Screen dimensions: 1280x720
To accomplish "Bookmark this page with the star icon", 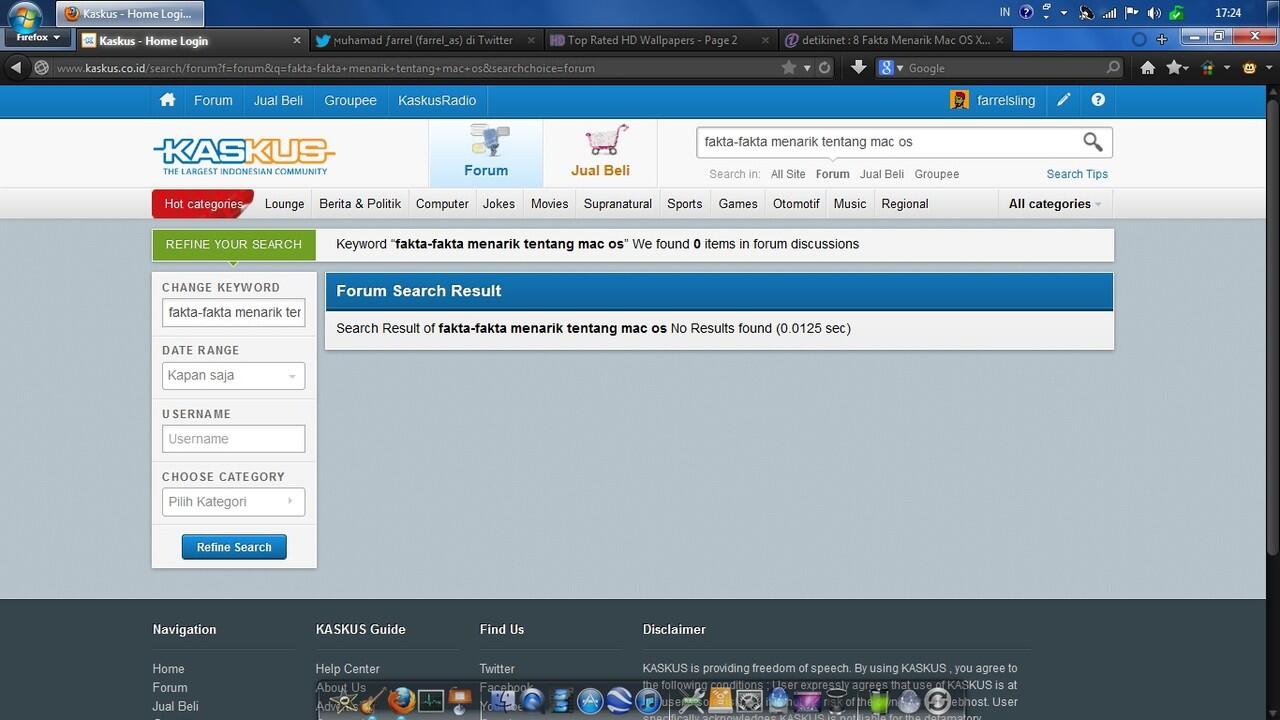I will 789,68.
